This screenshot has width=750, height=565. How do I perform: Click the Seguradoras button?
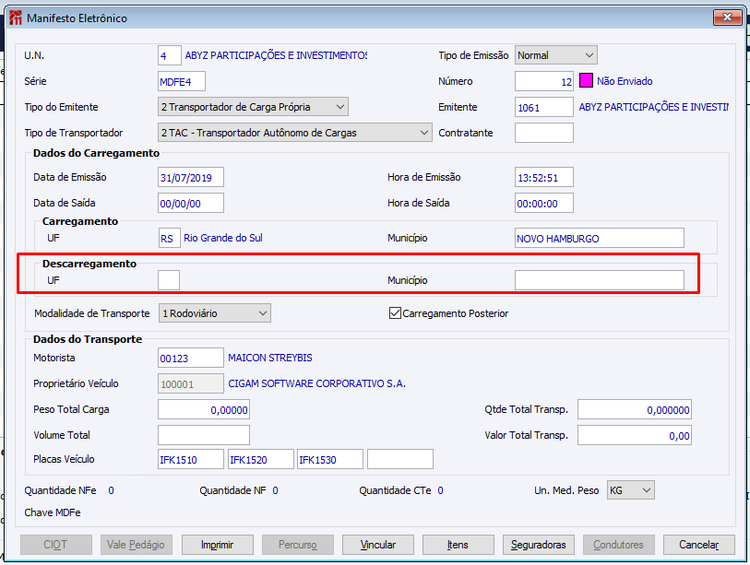point(538,545)
